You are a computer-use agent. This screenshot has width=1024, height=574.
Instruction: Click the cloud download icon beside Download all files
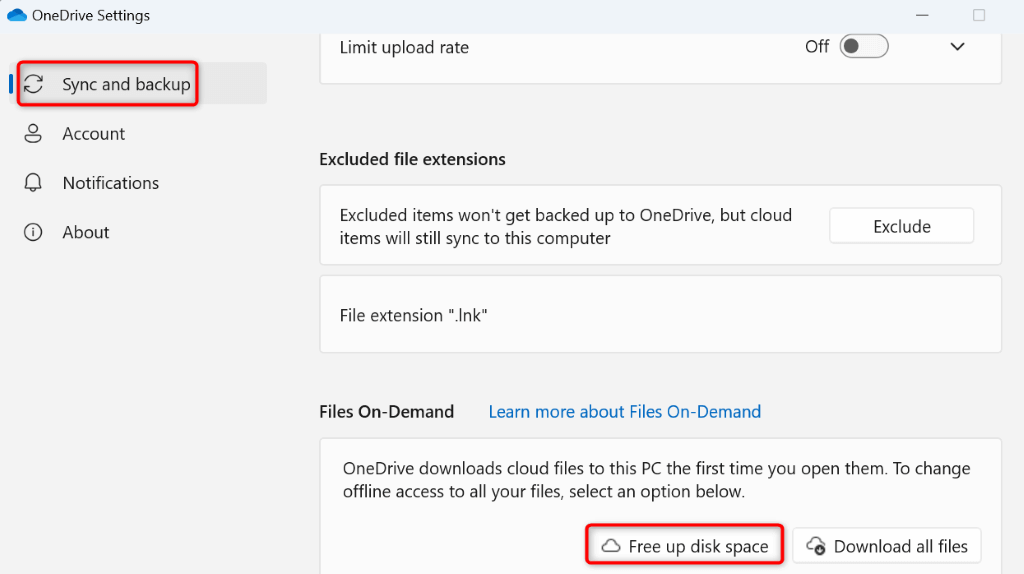click(x=816, y=546)
